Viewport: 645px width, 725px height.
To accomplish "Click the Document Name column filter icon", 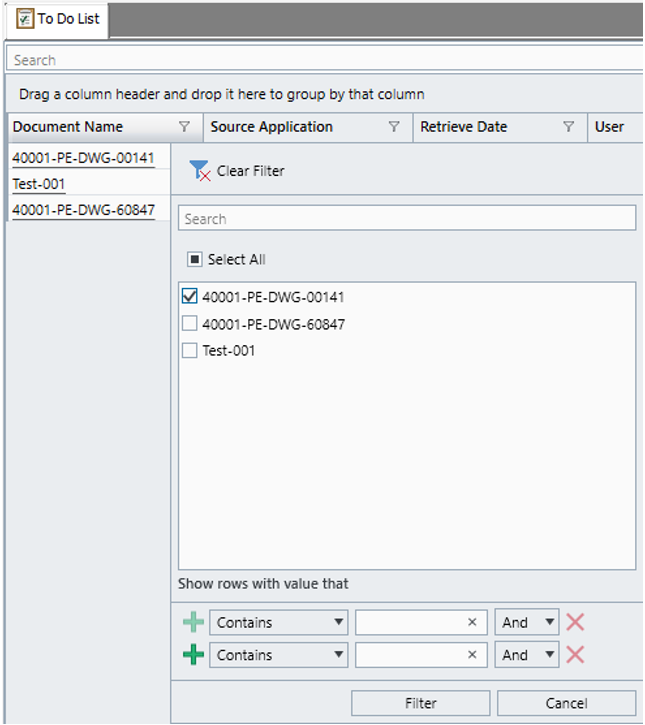I will click(184, 127).
